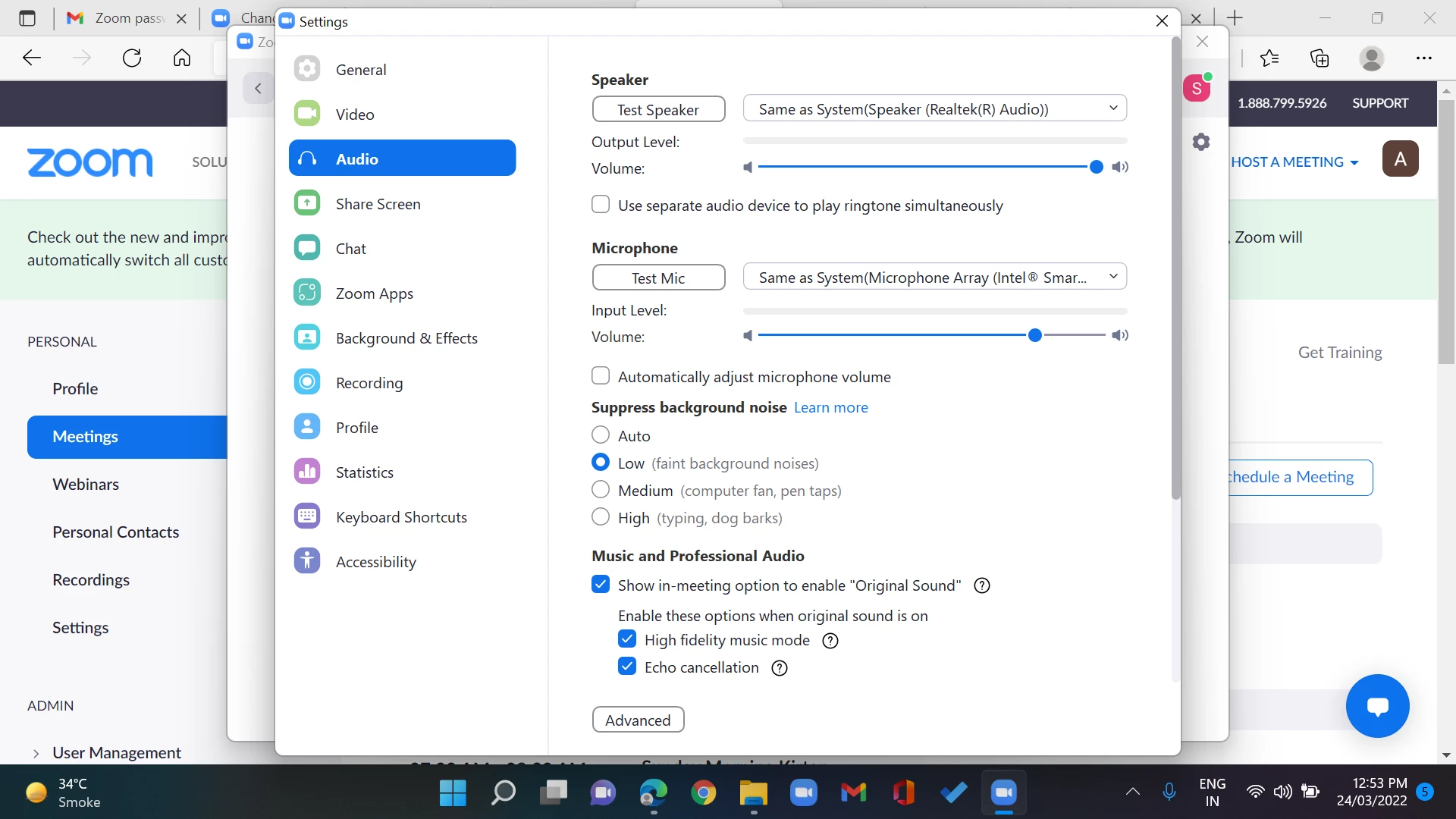Enable automatically adjust microphone volume checkbox
This screenshot has width=1456, height=819.
tap(601, 376)
